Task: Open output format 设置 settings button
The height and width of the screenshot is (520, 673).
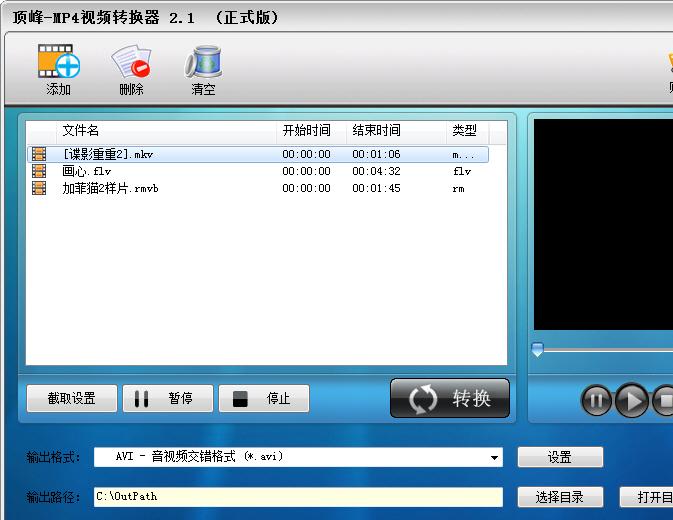Action: 560,457
